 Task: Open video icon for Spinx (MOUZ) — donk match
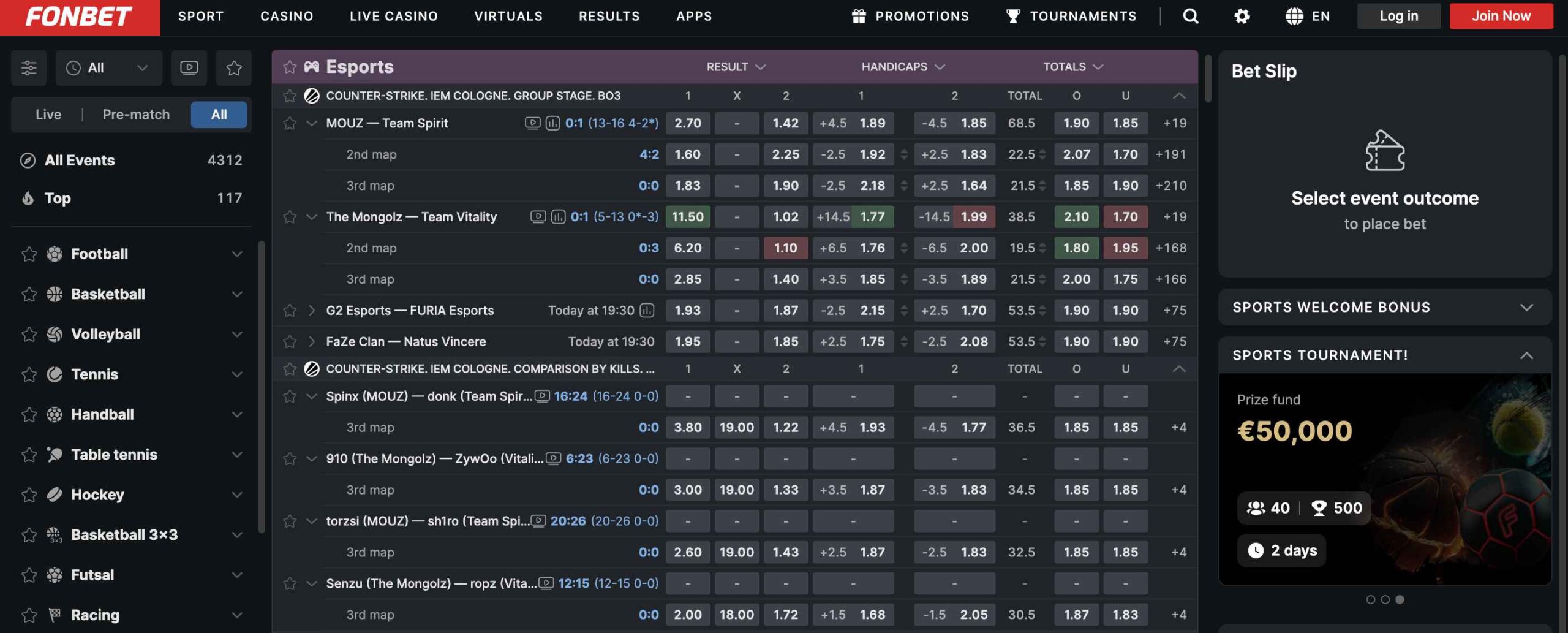[x=541, y=396]
